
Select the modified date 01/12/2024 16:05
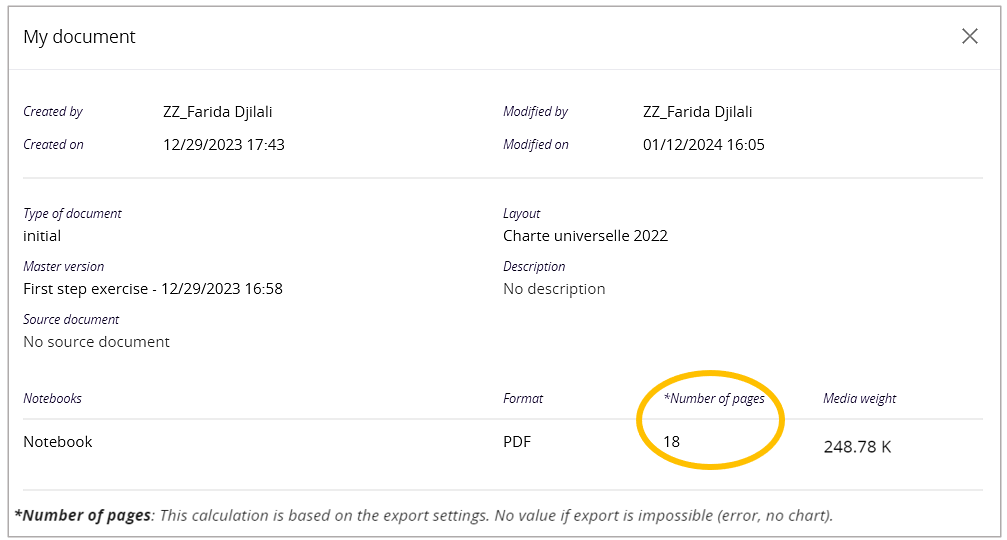coord(704,145)
